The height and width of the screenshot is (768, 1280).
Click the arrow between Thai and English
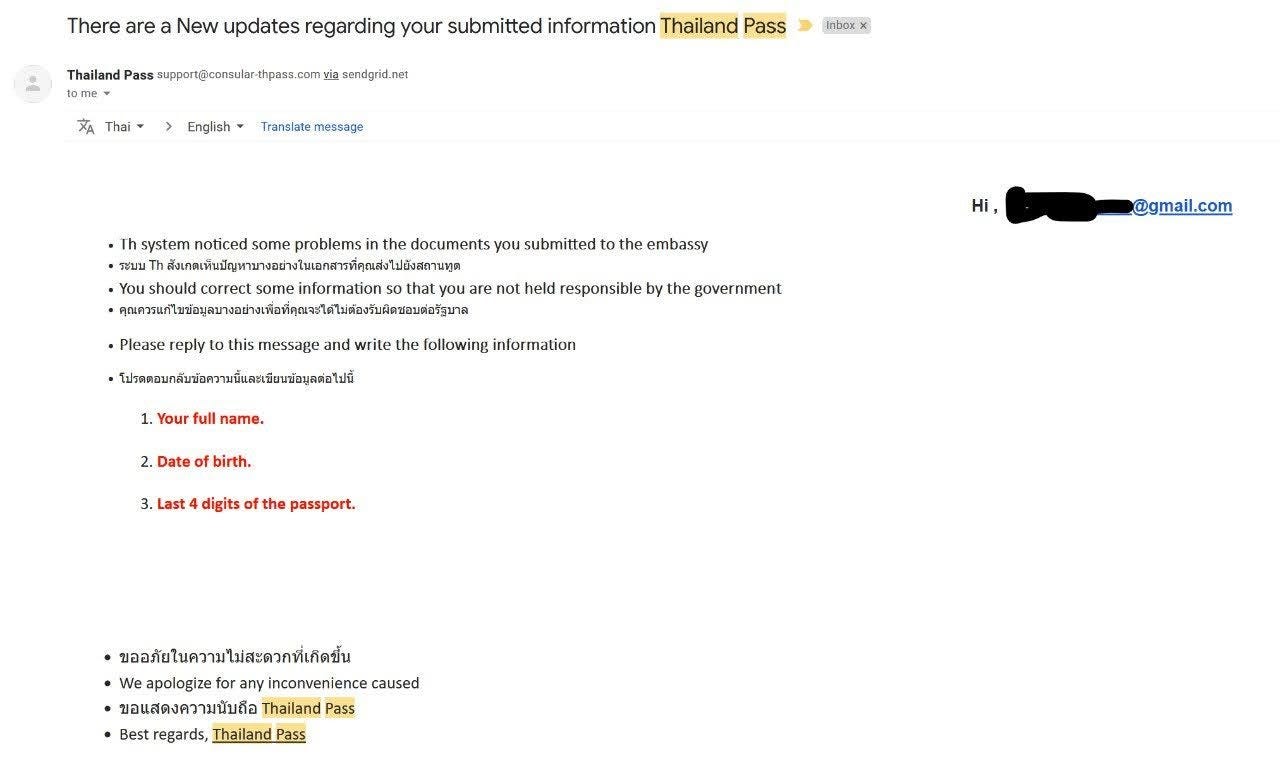pos(168,127)
